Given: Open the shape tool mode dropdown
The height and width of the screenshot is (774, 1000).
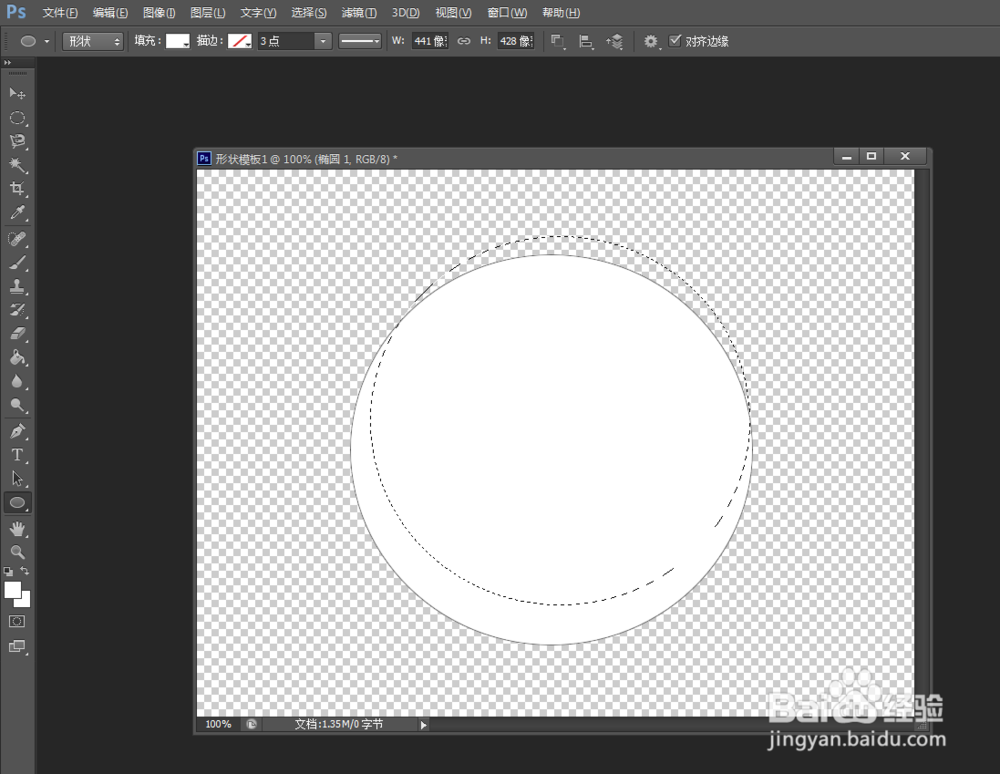Looking at the screenshot, I should 93,41.
